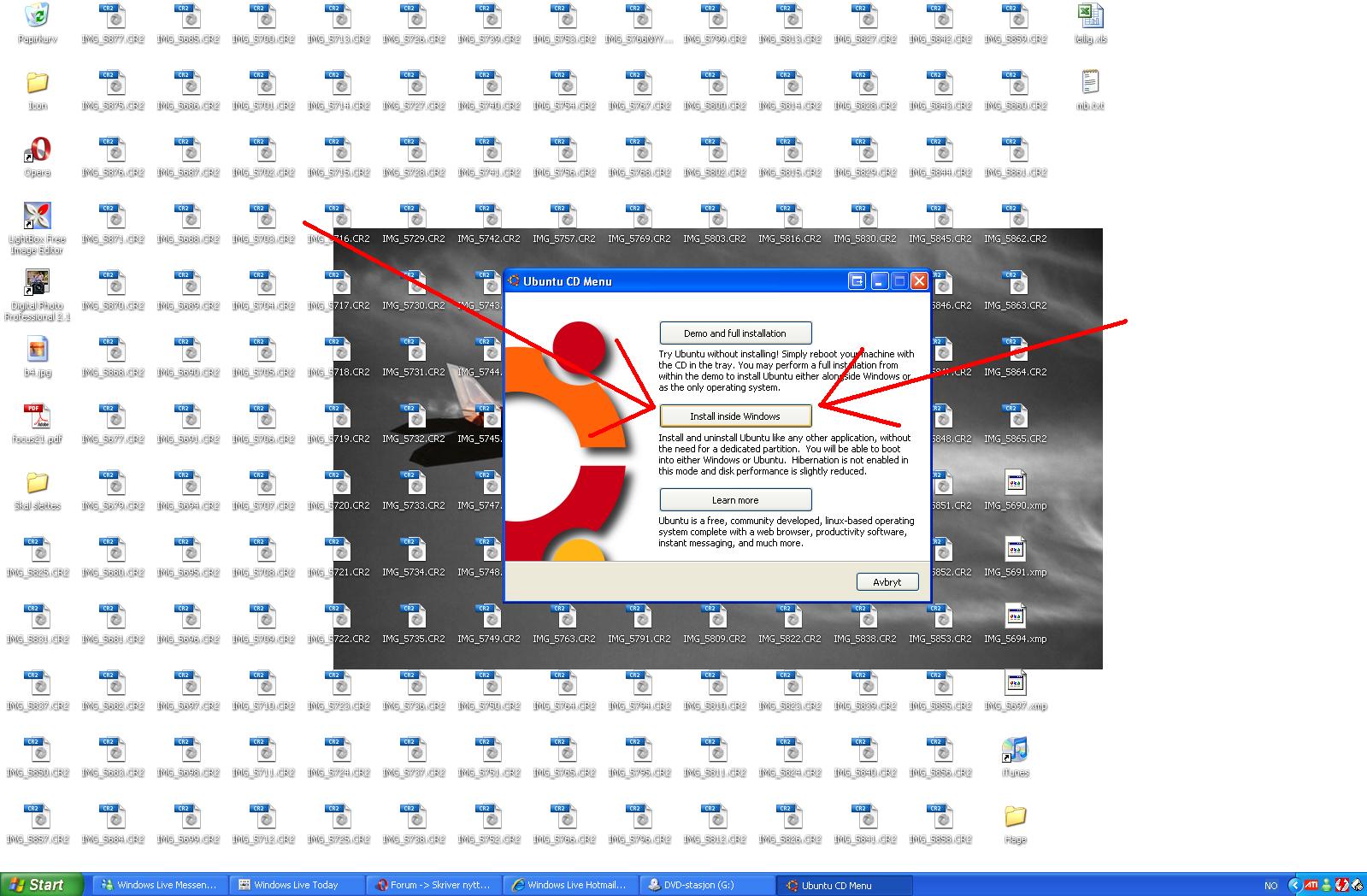Select the IMG_5865.CR2 file icon
The height and width of the screenshot is (896, 1367).
(1016, 416)
